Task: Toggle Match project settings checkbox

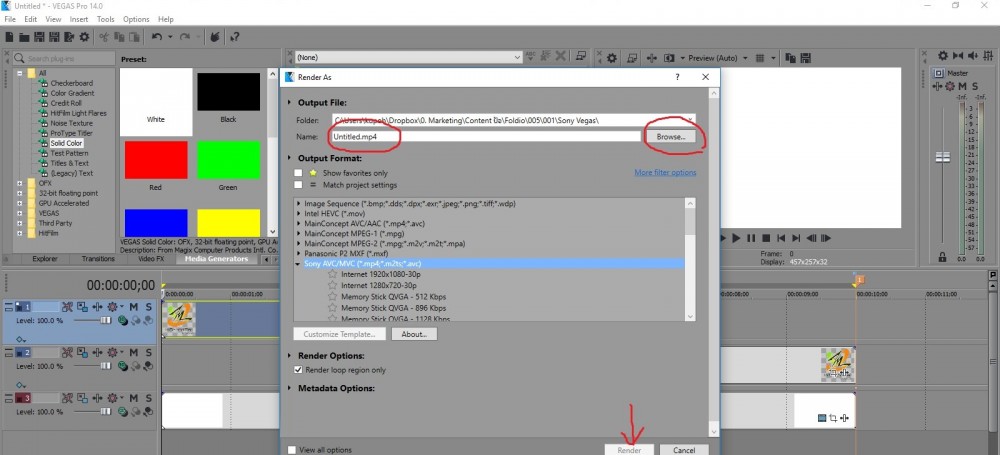Action: point(298,185)
